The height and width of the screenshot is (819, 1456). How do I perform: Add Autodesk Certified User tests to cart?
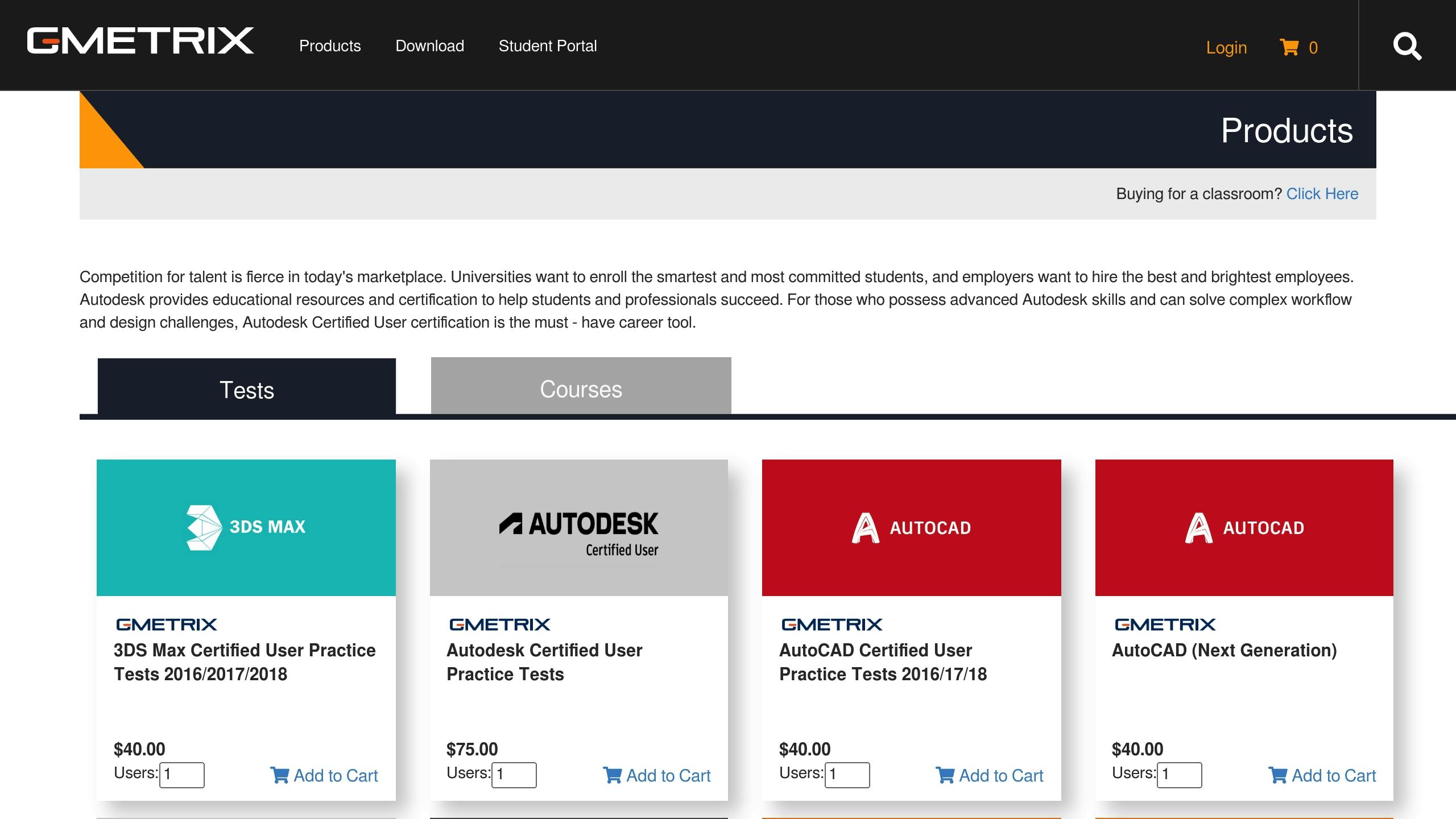tap(657, 776)
